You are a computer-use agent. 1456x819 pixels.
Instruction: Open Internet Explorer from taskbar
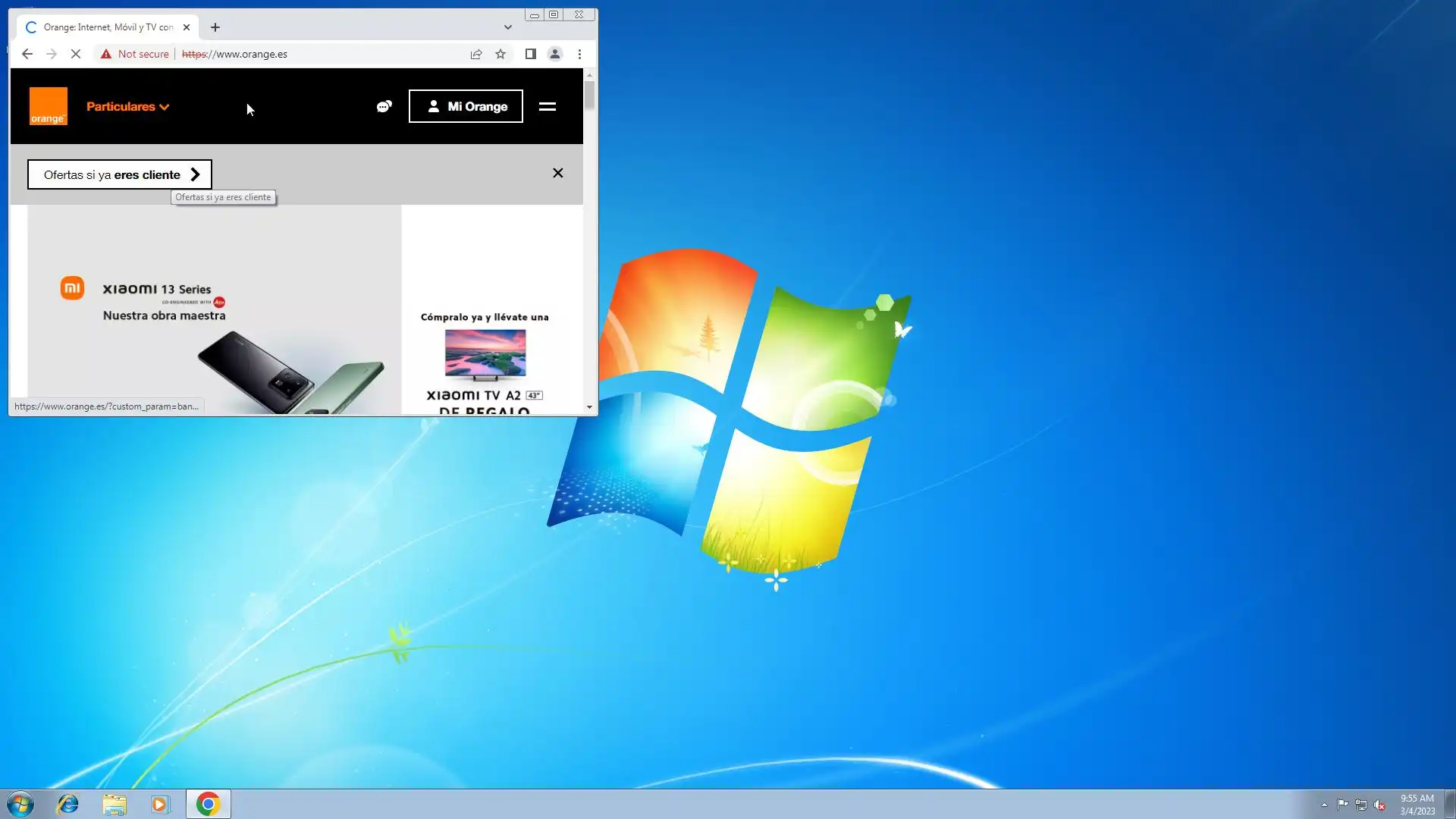[x=68, y=804]
